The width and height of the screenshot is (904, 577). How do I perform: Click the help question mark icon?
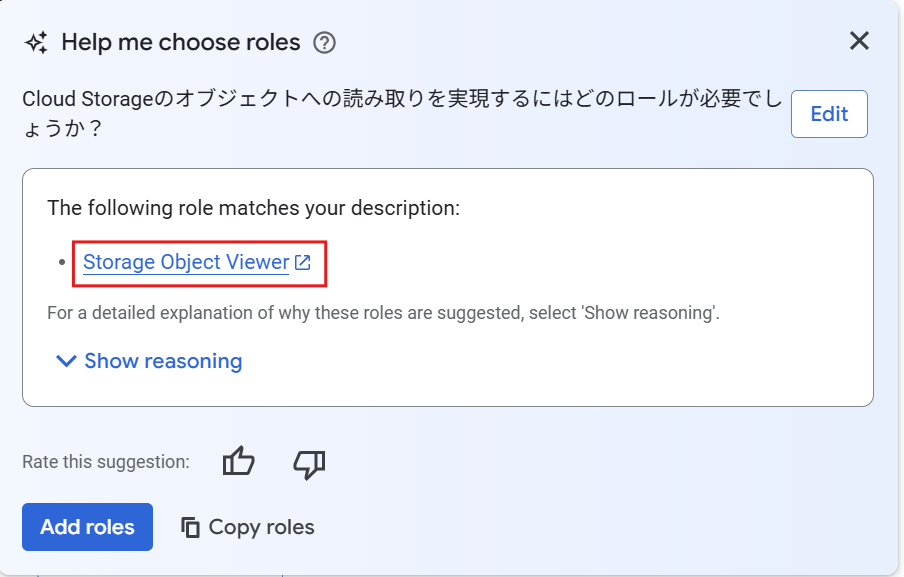(x=324, y=42)
